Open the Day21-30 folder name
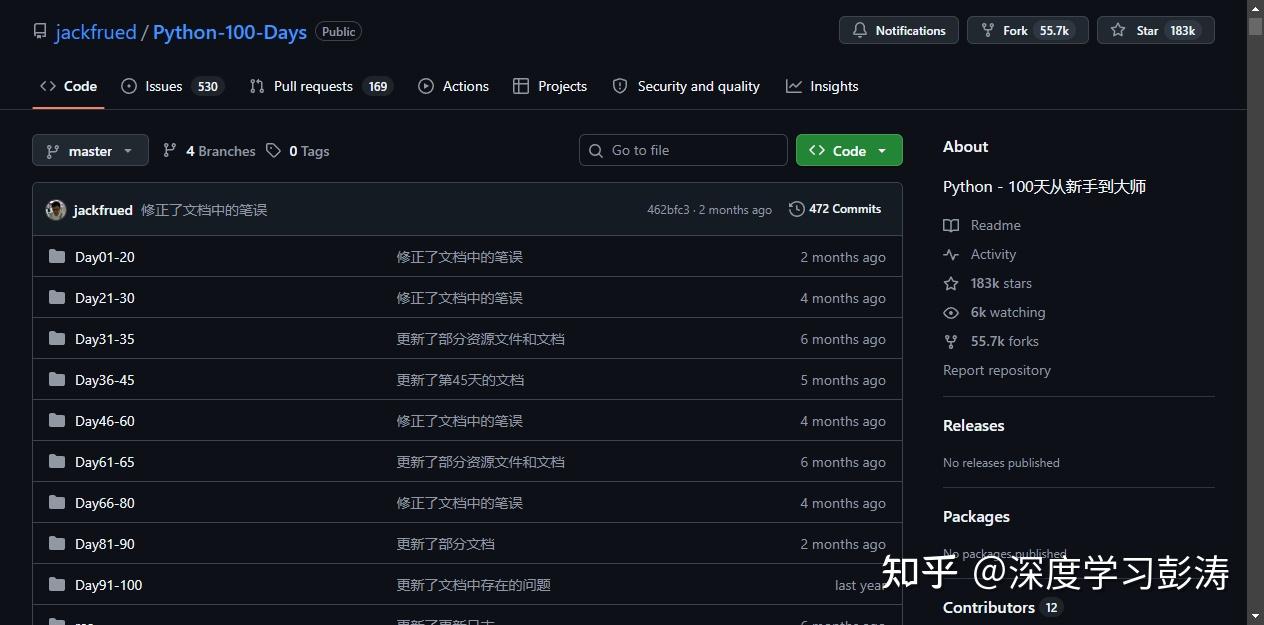The image size is (1264, 625). tap(105, 298)
